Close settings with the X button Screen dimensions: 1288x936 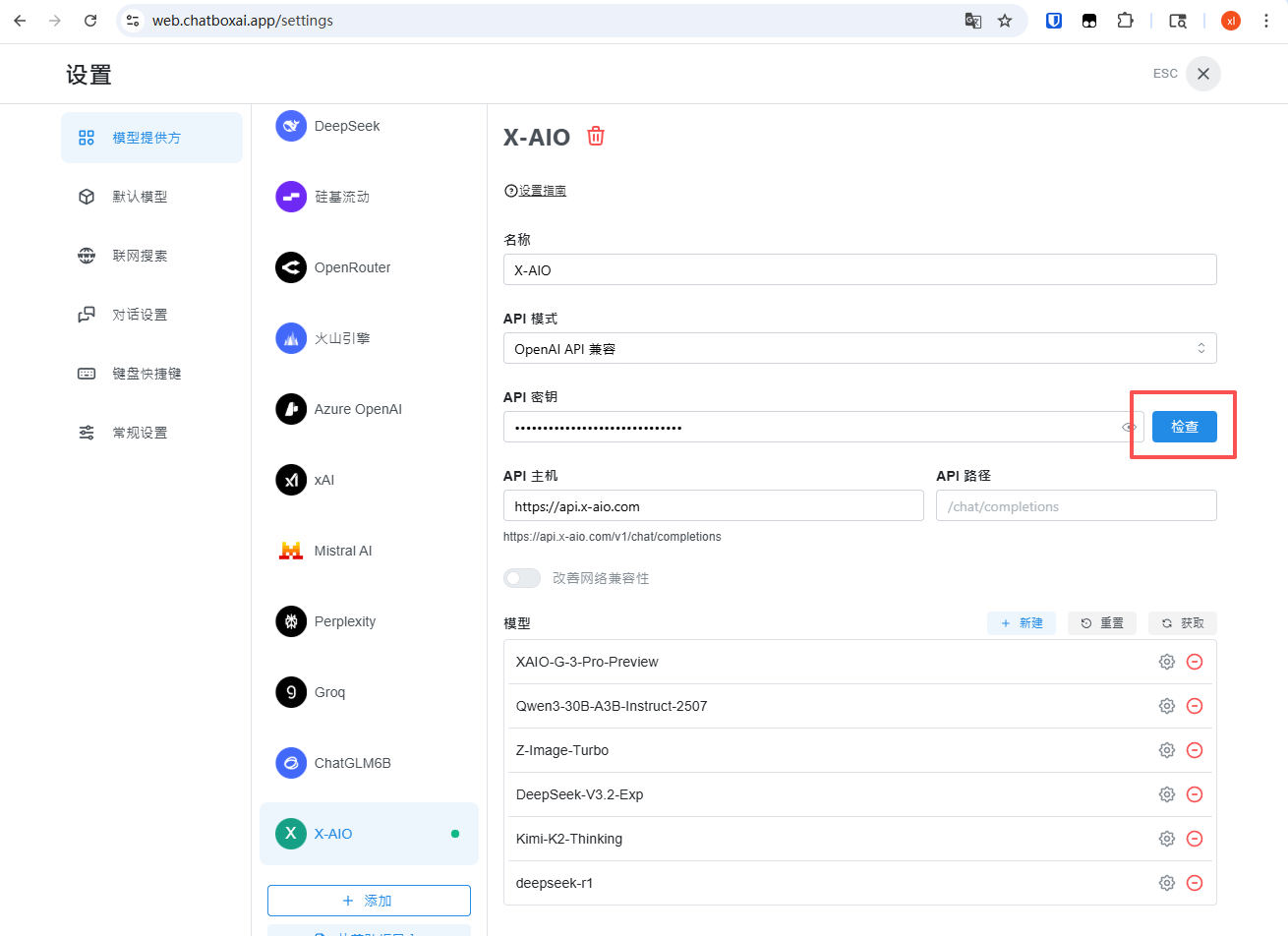pos(1203,74)
